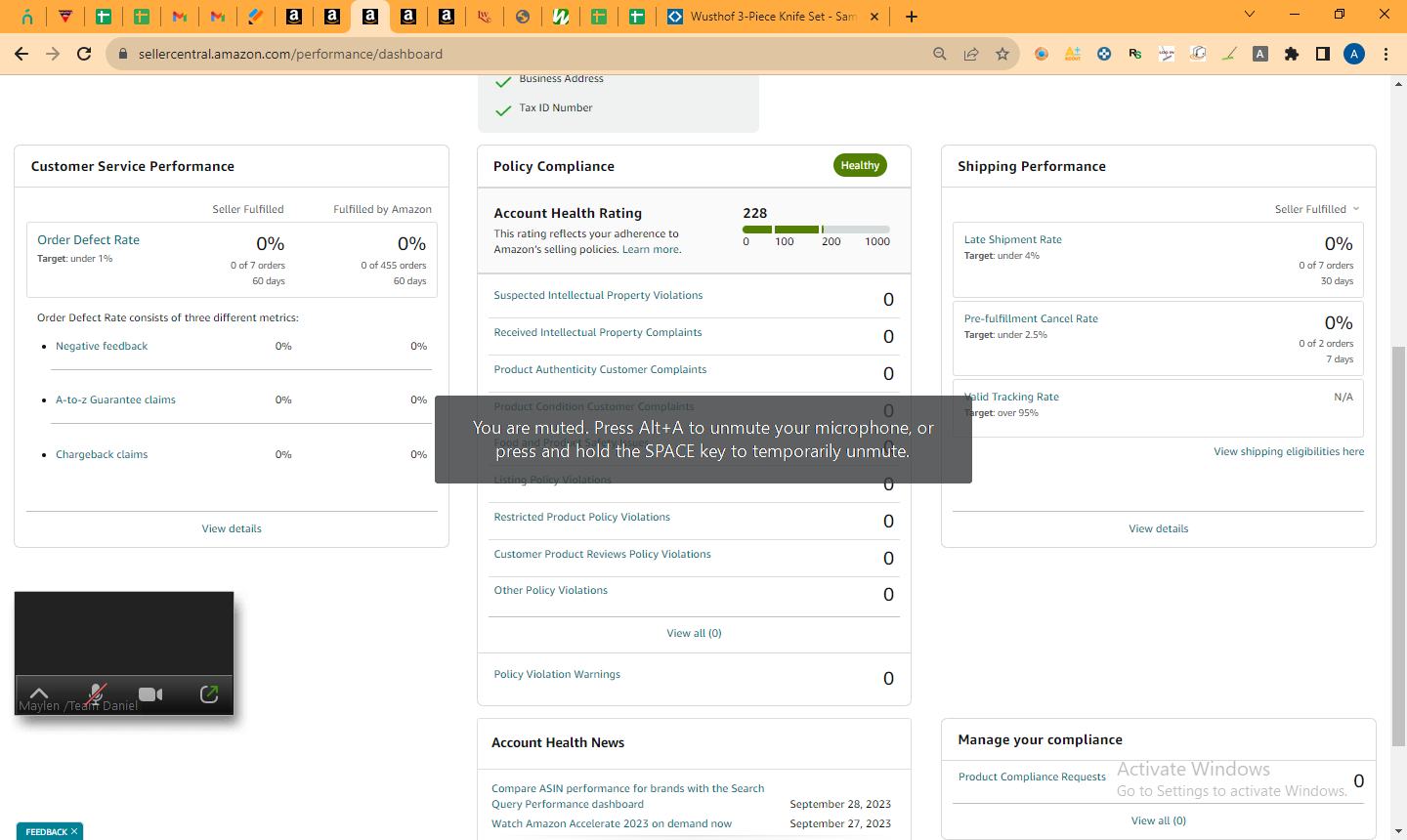Close the FEEDBACK button with its X
The height and width of the screenshot is (840, 1407).
74,831
